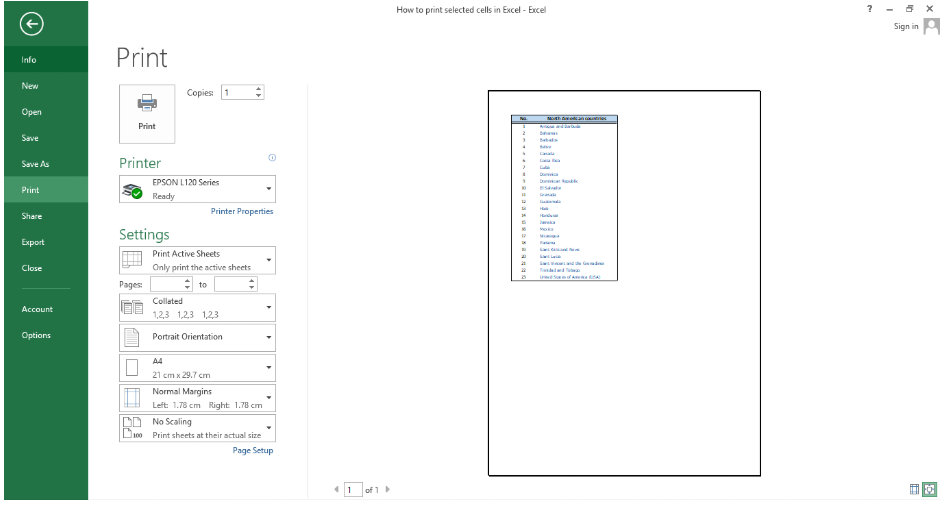The width and height of the screenshot is (951, 505).
Task: Choose Close in the sidebar
Action: click(46, 268)
